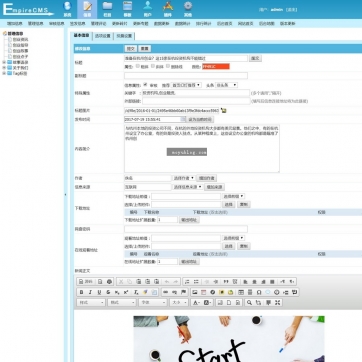Open 版本更新 in the submenu bar
The width and height of the screenshot is (362, 362).
[287, 24]
